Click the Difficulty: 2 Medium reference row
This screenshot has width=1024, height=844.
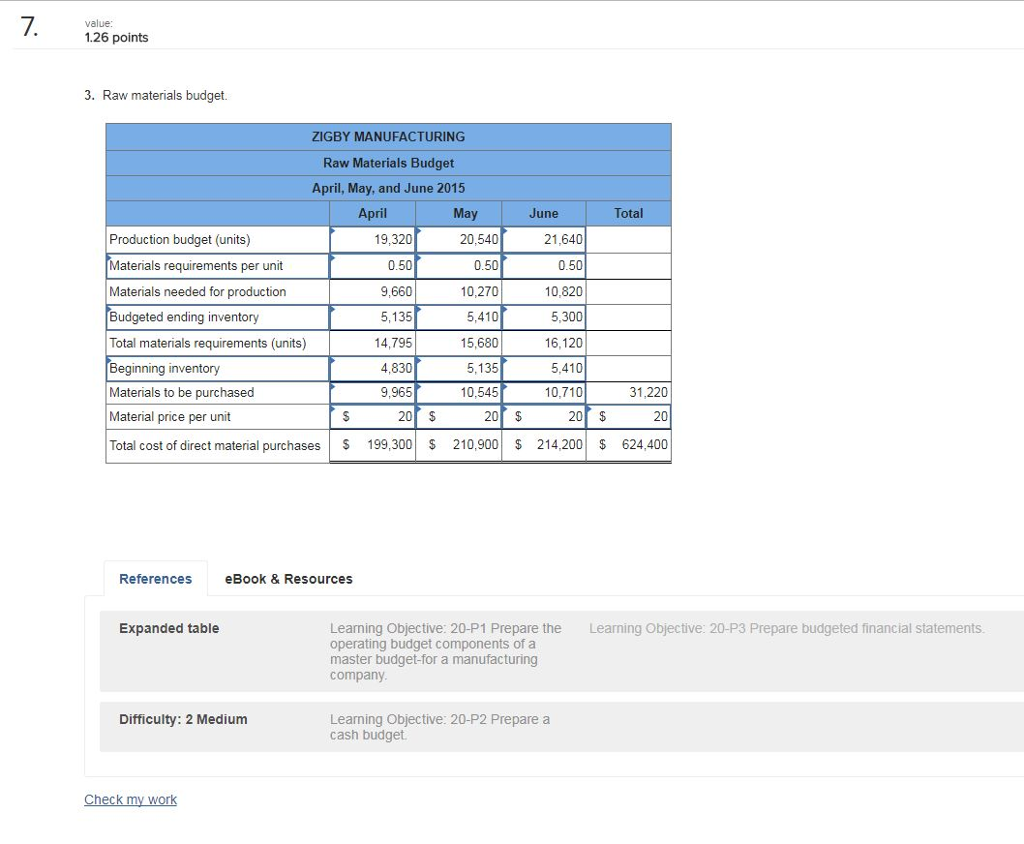[183, 719]
